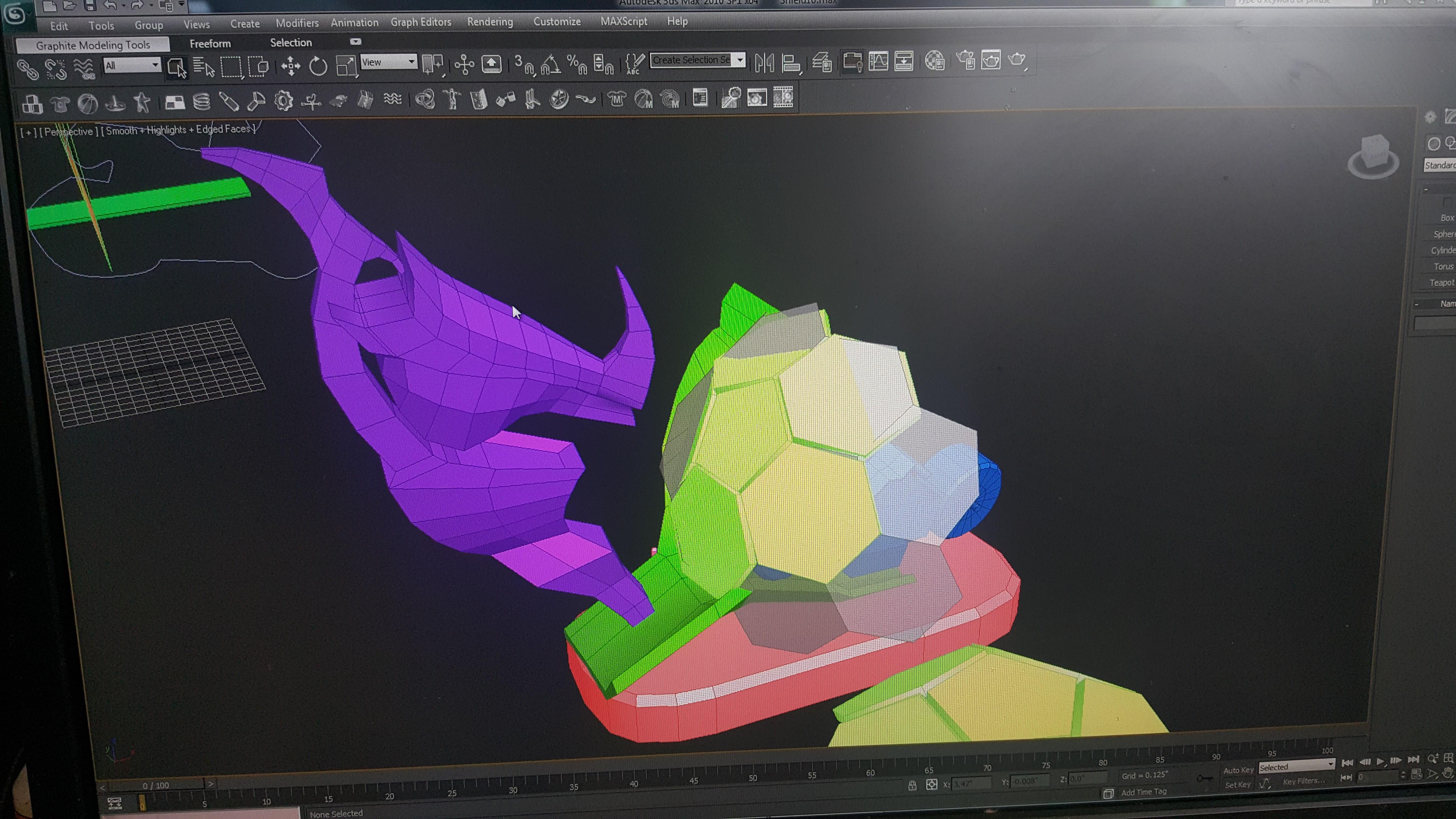Click the Selection Lock toggle
Screen dimensions: 1456x819
point(912,785)
